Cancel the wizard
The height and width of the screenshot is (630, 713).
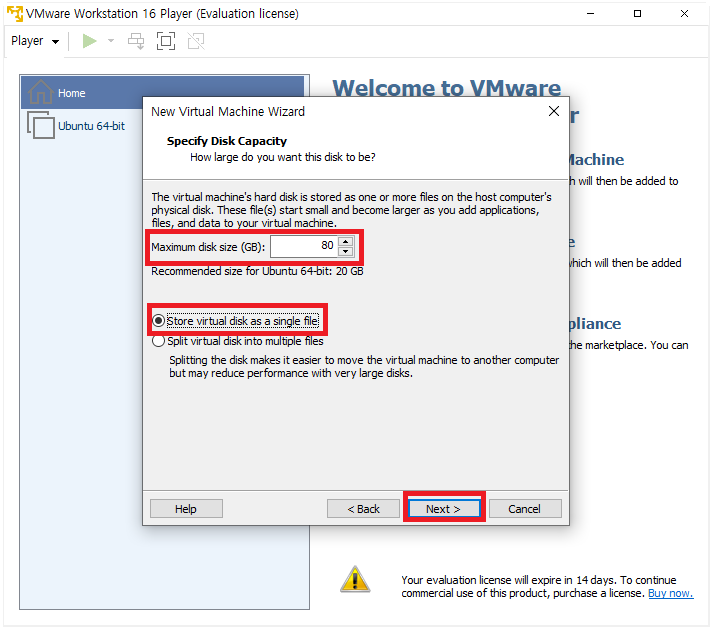[x=525, y=509]
